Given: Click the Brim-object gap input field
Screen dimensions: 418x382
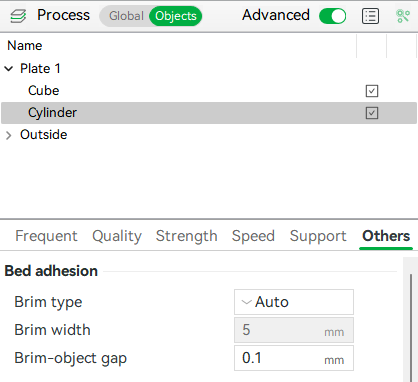Looking at the screenshot, I should tap(294, 358).
